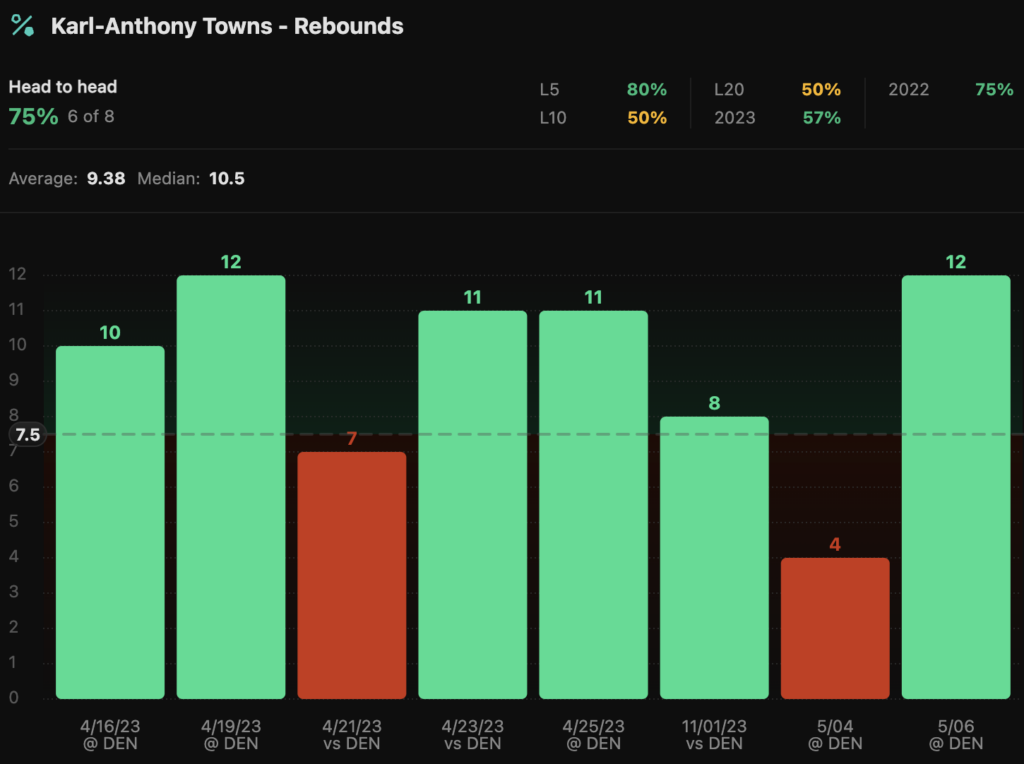The width and height of the screenshot is (1024, 764).
Task: Click the Head to head label
Action: (63, 87)
